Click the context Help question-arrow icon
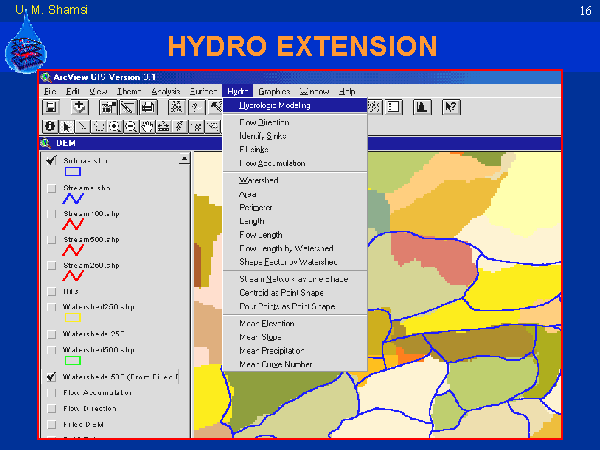The height and width of the screenshot is (450, 600). [x=450, y=107]
